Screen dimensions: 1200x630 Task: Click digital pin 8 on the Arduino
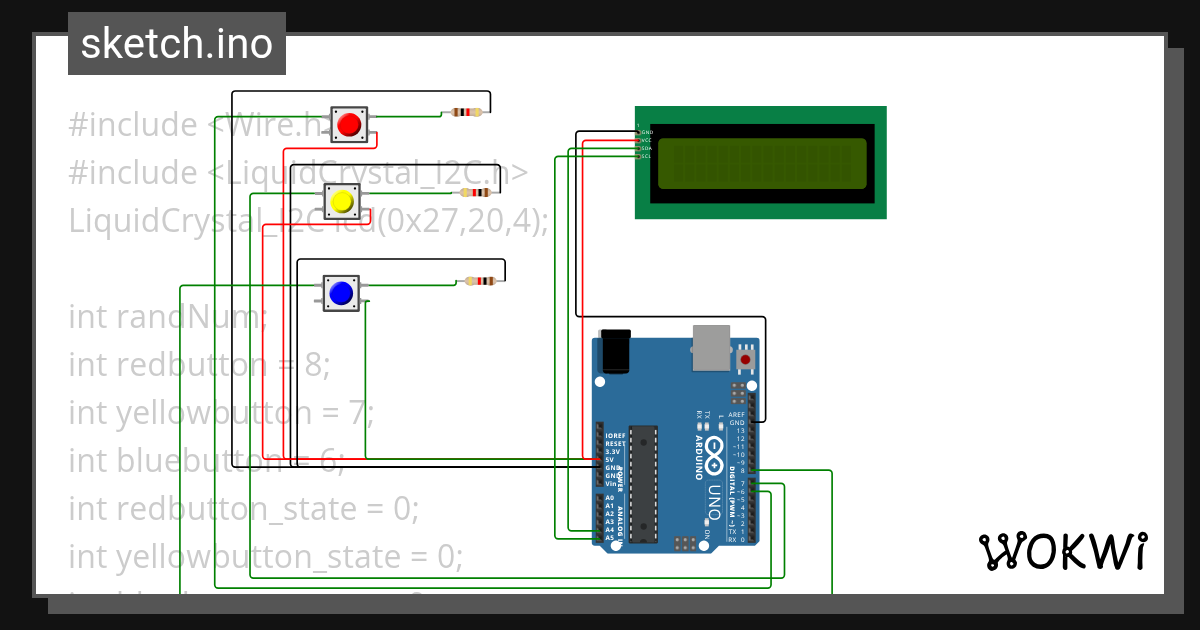pyautogui.click(x=752, y=469)
